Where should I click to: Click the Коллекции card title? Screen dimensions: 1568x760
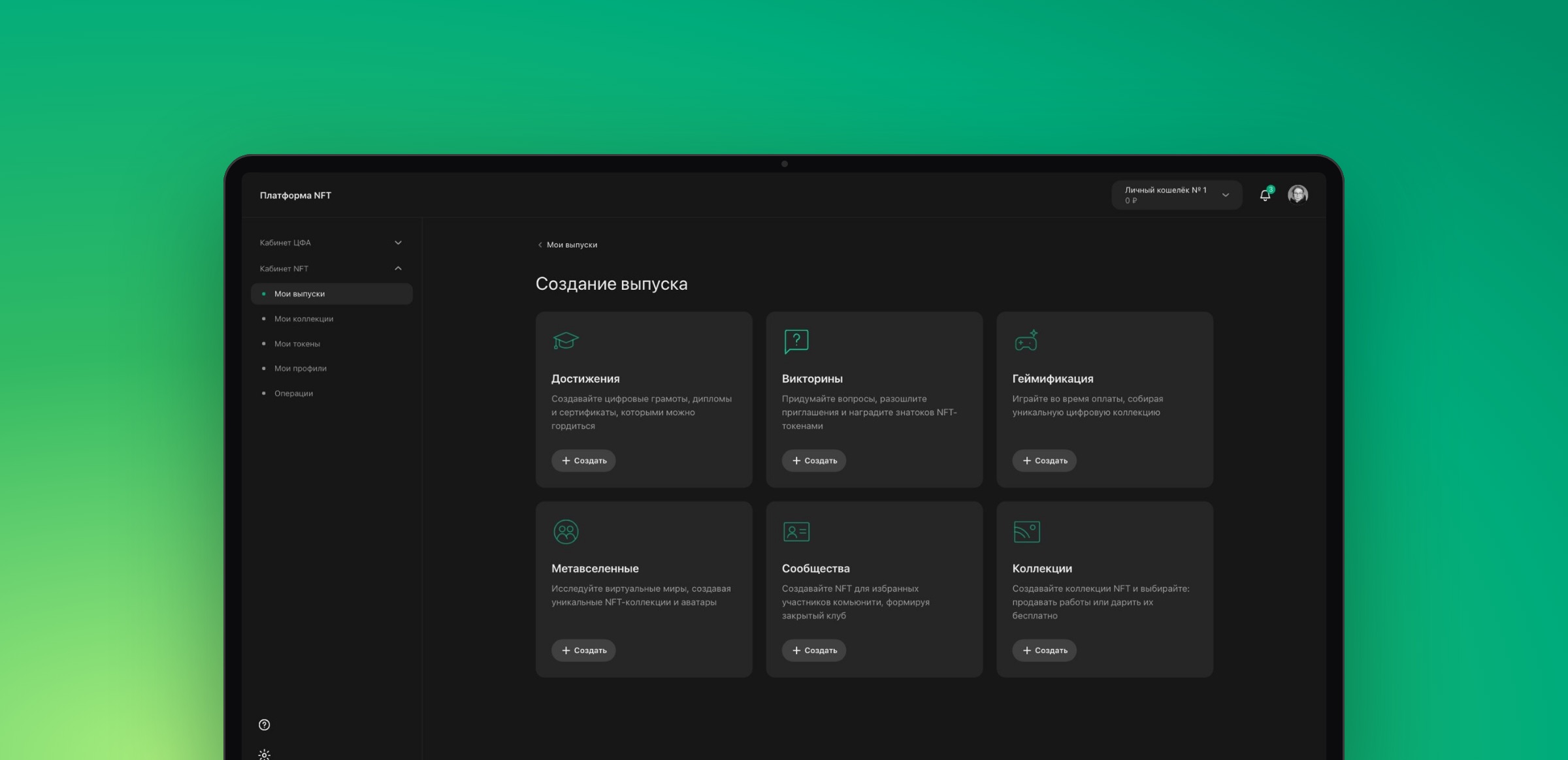tap(1042, 568)
